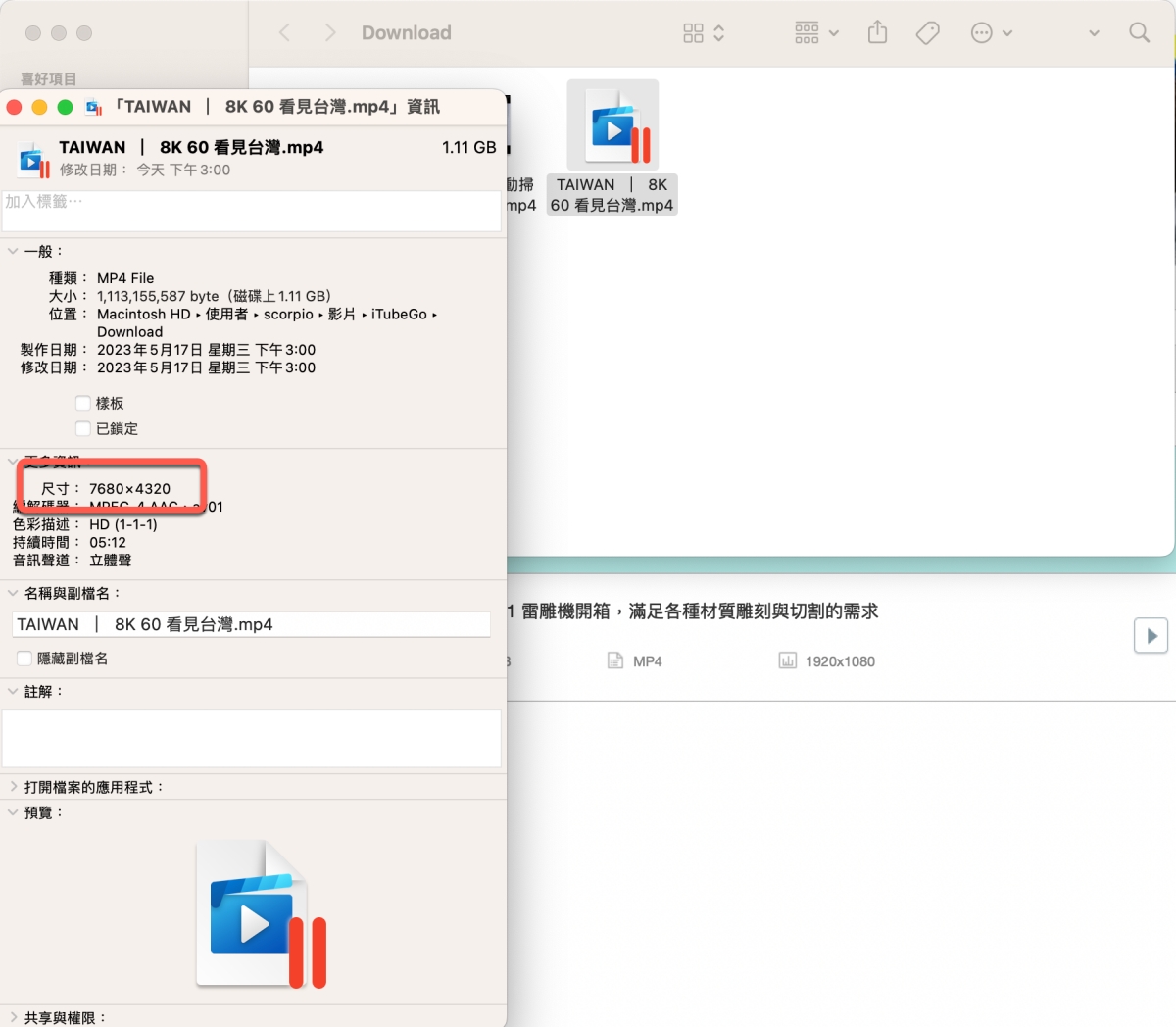
Task: Expand the toolbar overflow chevron
Action: (x=1094, y=33)
